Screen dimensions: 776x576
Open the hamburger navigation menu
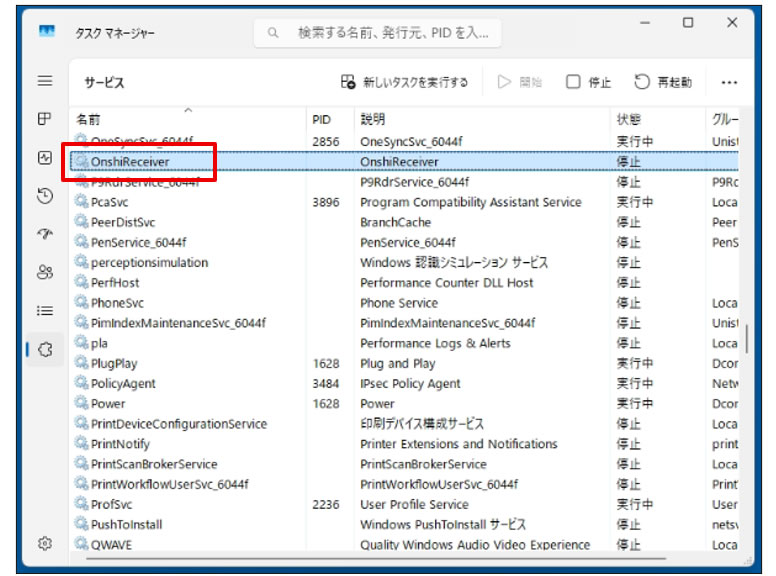coord(45,81)
